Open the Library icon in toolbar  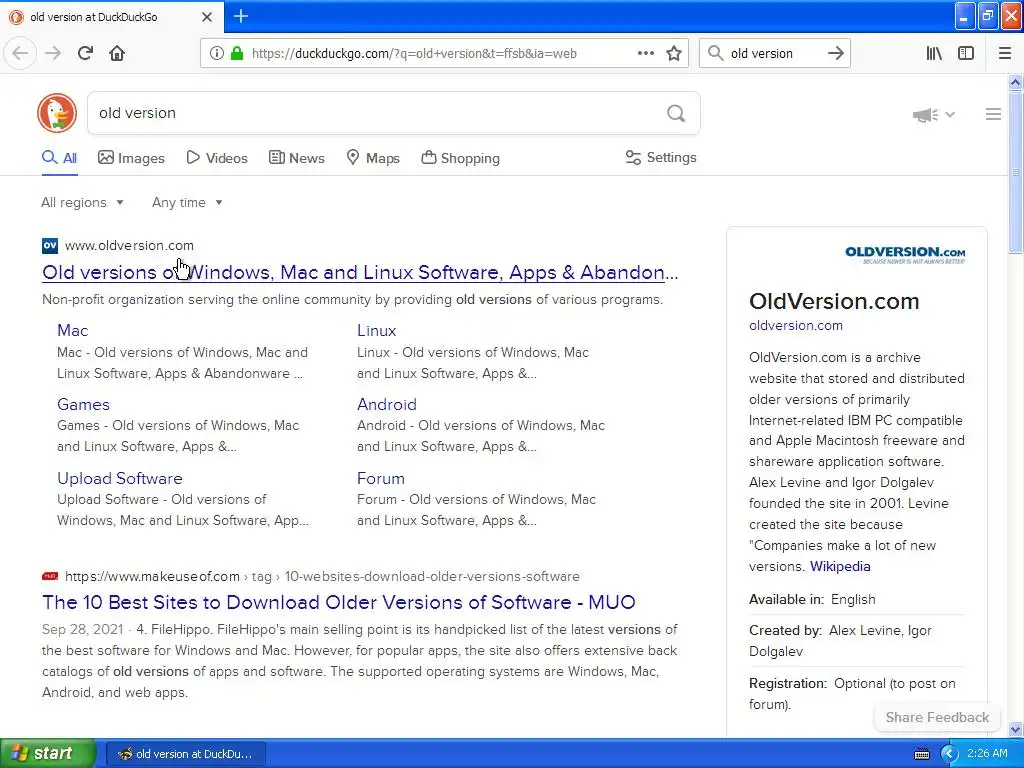pos(934,53)
